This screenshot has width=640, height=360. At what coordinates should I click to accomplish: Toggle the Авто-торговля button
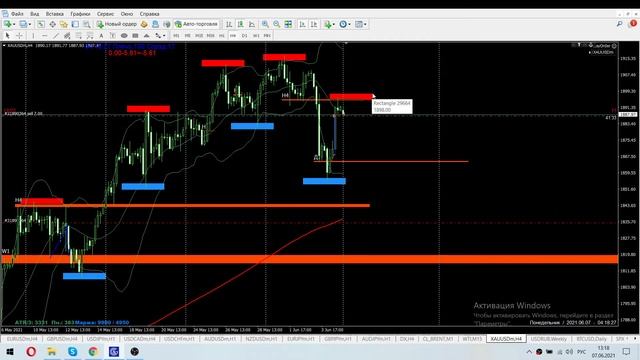[x=197, y=24]
